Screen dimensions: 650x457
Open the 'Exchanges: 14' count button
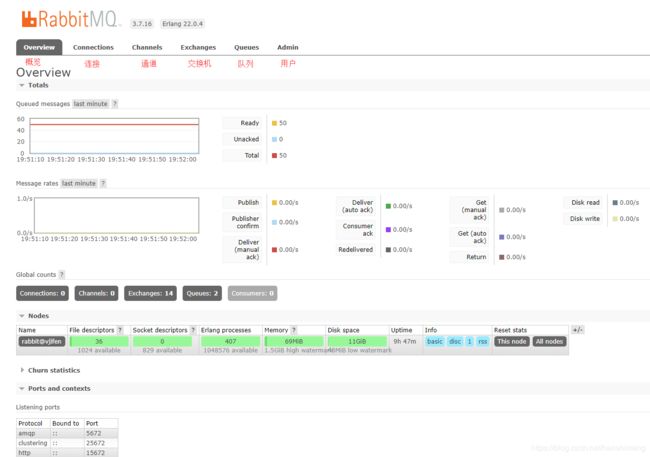150,293
